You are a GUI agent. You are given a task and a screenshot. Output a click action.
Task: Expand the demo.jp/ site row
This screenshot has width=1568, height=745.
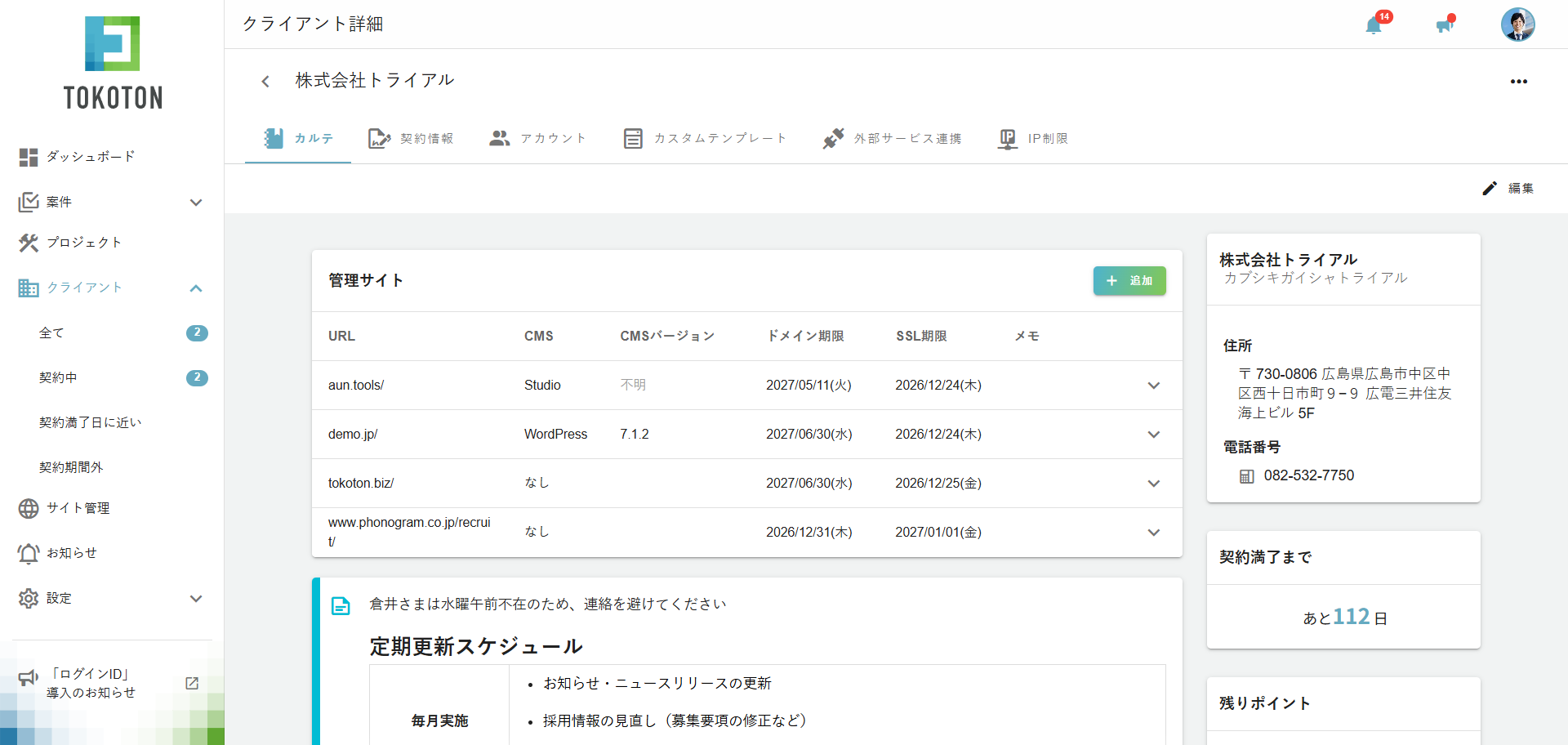1154,435
